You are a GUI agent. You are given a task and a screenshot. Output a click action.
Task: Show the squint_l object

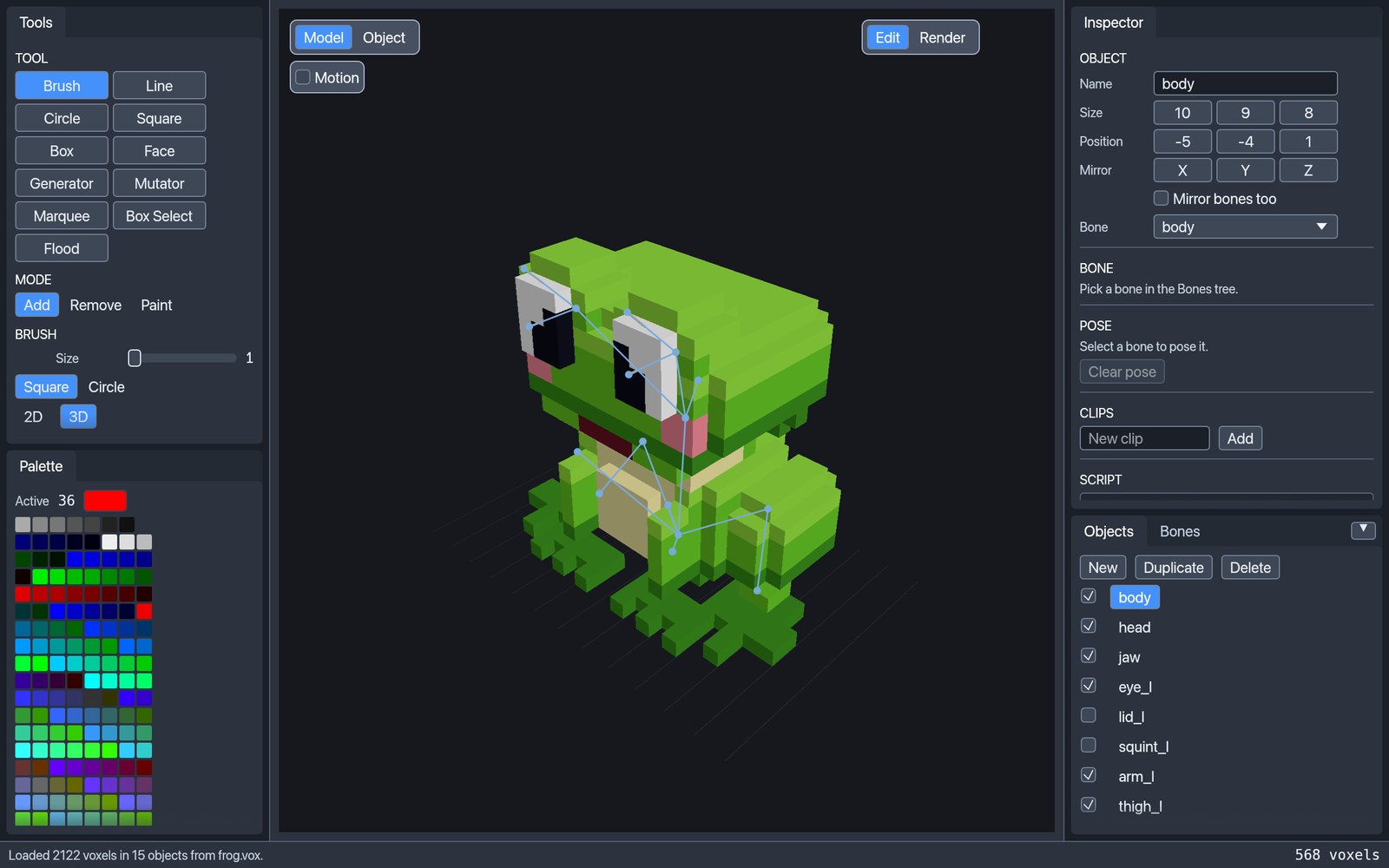tap(1088, 745)
